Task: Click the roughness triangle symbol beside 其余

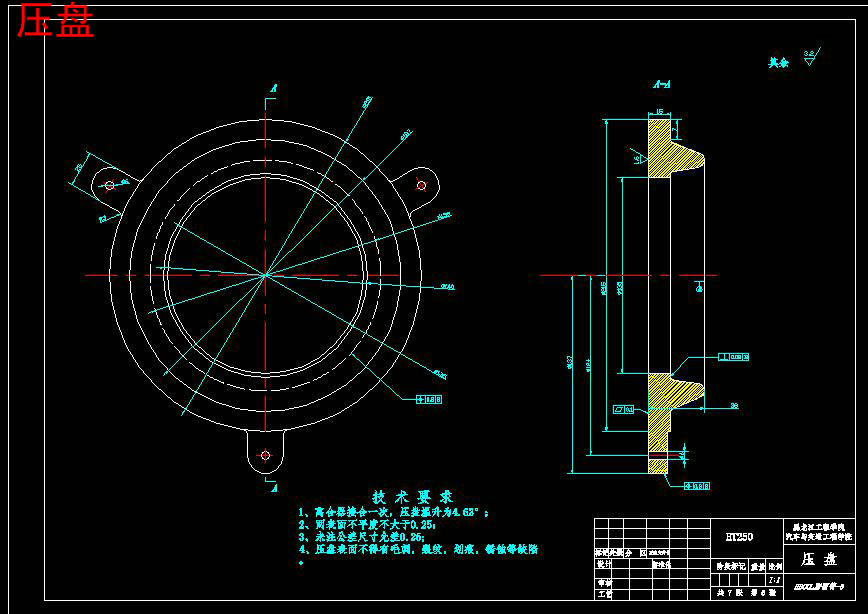Action: coord(811,57)
